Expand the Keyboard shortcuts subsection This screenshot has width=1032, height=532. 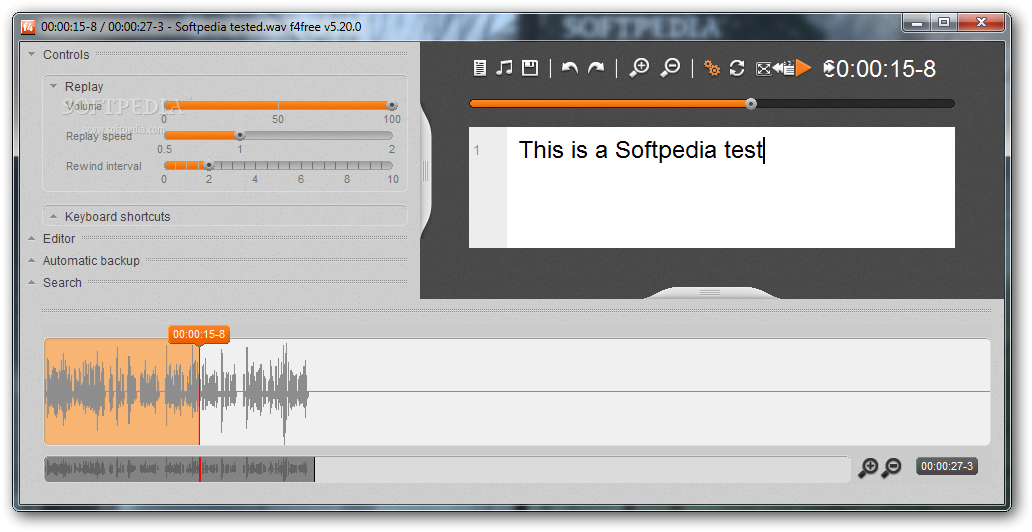tap(53, 216)
